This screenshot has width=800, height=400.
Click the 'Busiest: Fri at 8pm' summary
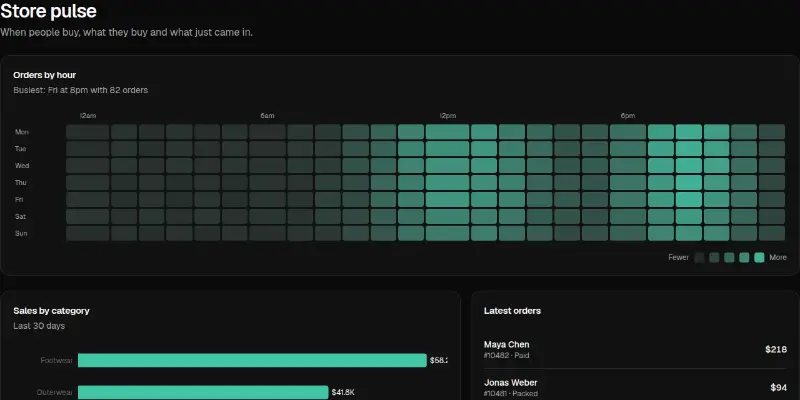coord(81,90)
